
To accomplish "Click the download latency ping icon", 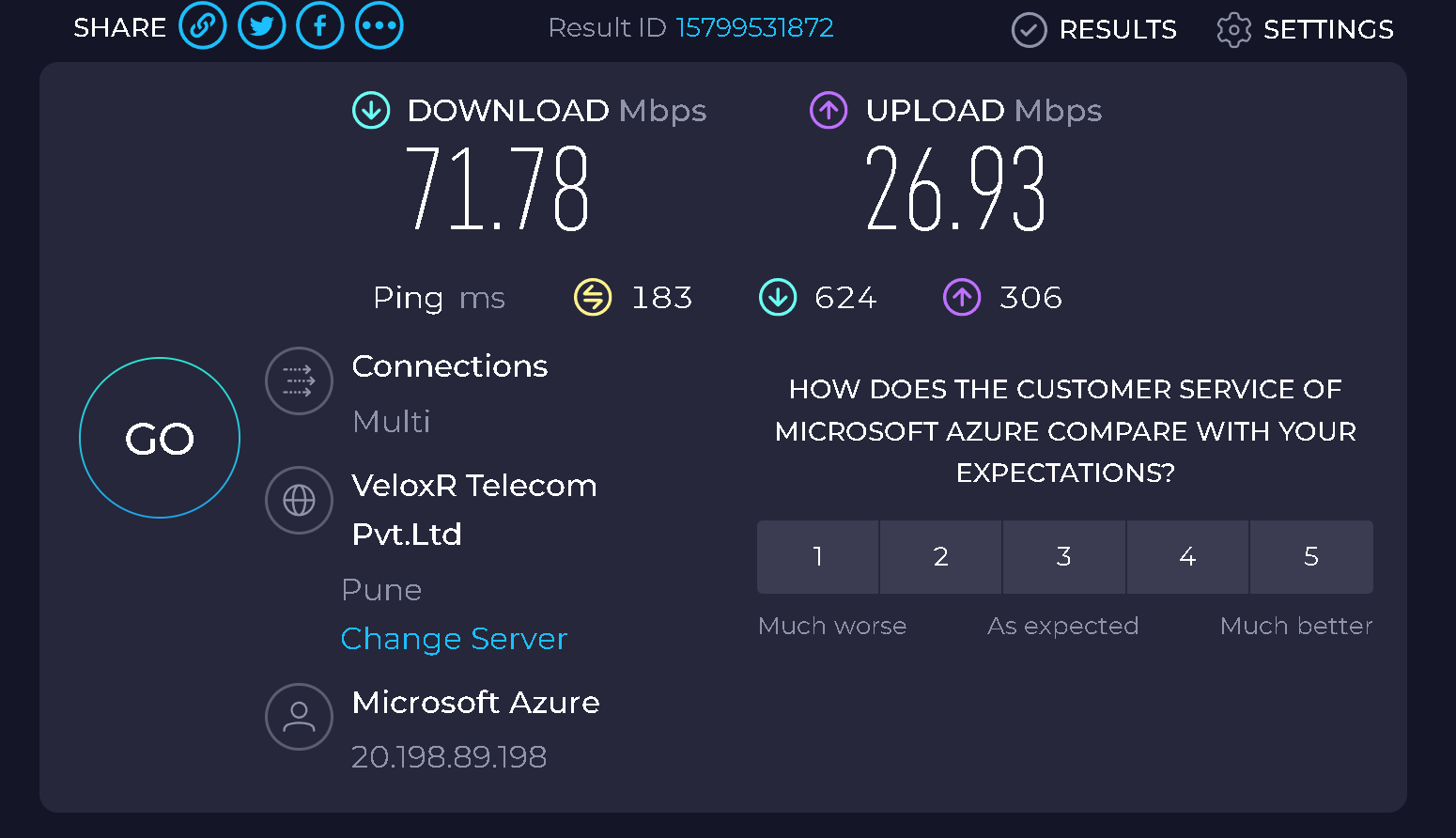I will point(778,297).
